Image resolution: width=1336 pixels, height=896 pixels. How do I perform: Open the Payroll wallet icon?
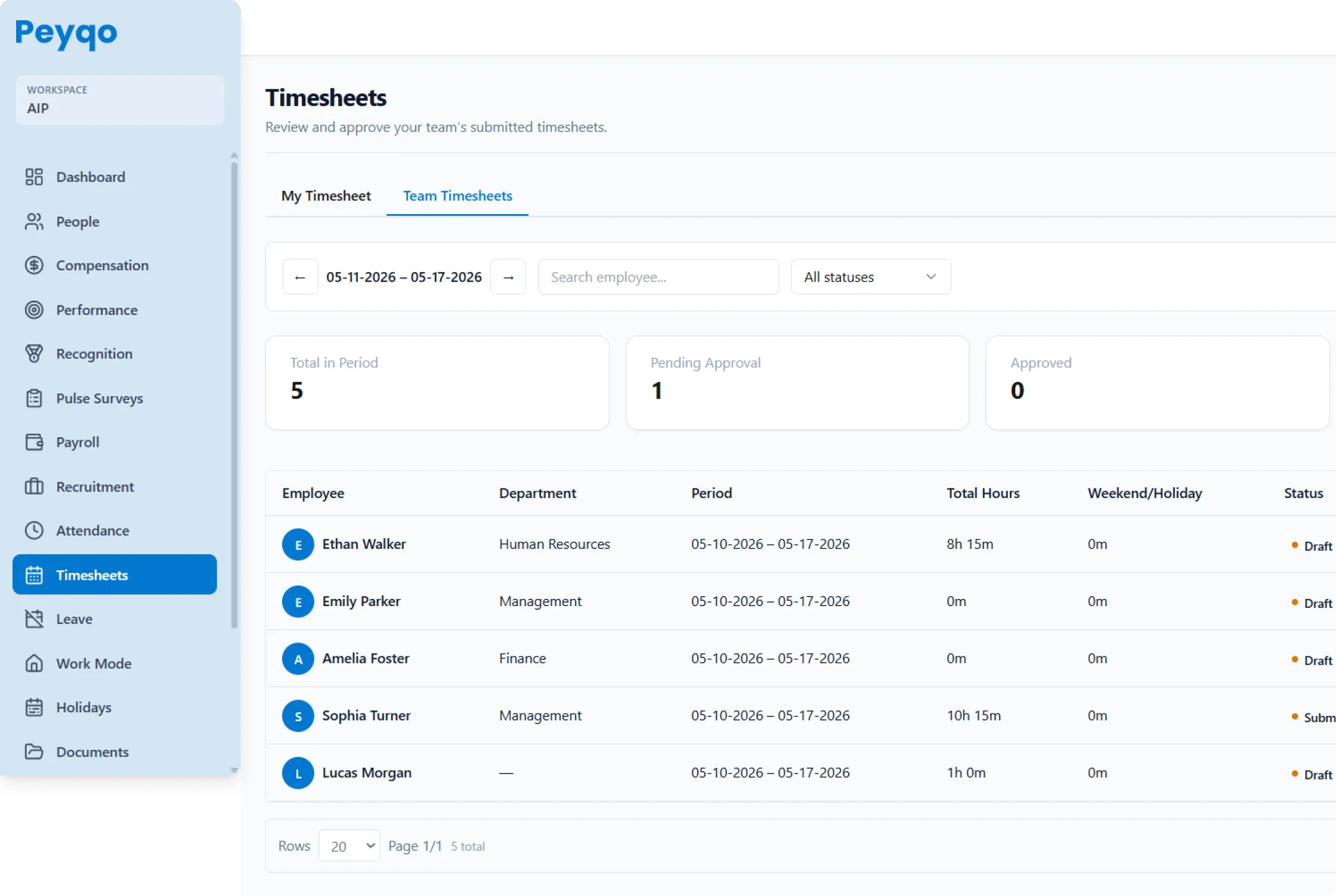(34, 442)
